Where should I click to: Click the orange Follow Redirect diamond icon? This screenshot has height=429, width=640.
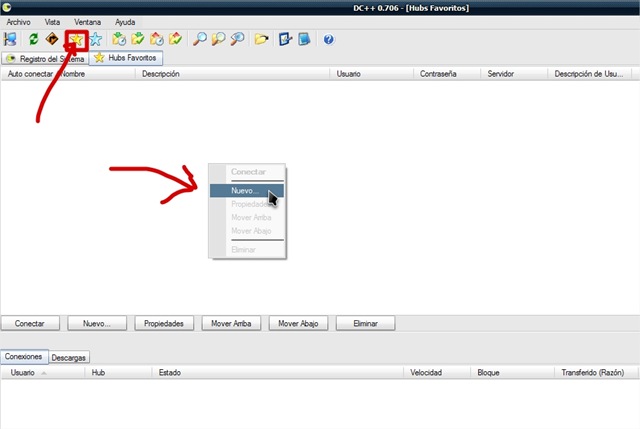coord(52,39)
